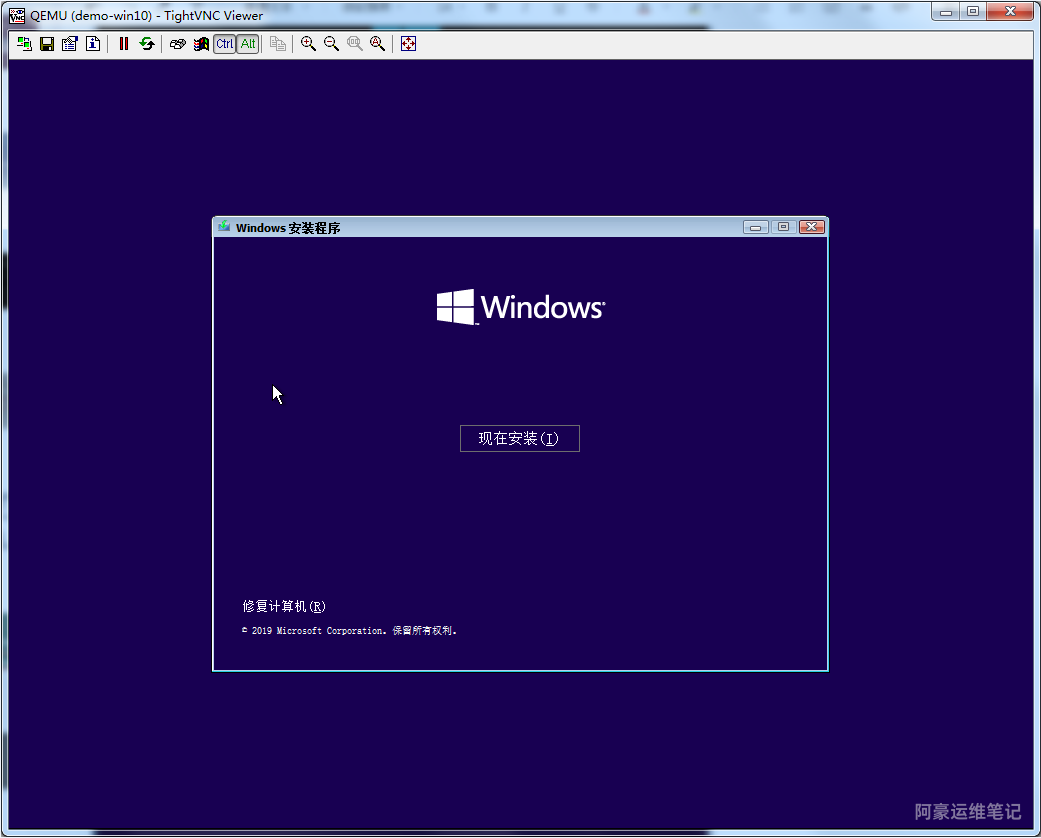
Task: Minimize the TightVNC Viewer window
Action: click(x=945, y=11)
